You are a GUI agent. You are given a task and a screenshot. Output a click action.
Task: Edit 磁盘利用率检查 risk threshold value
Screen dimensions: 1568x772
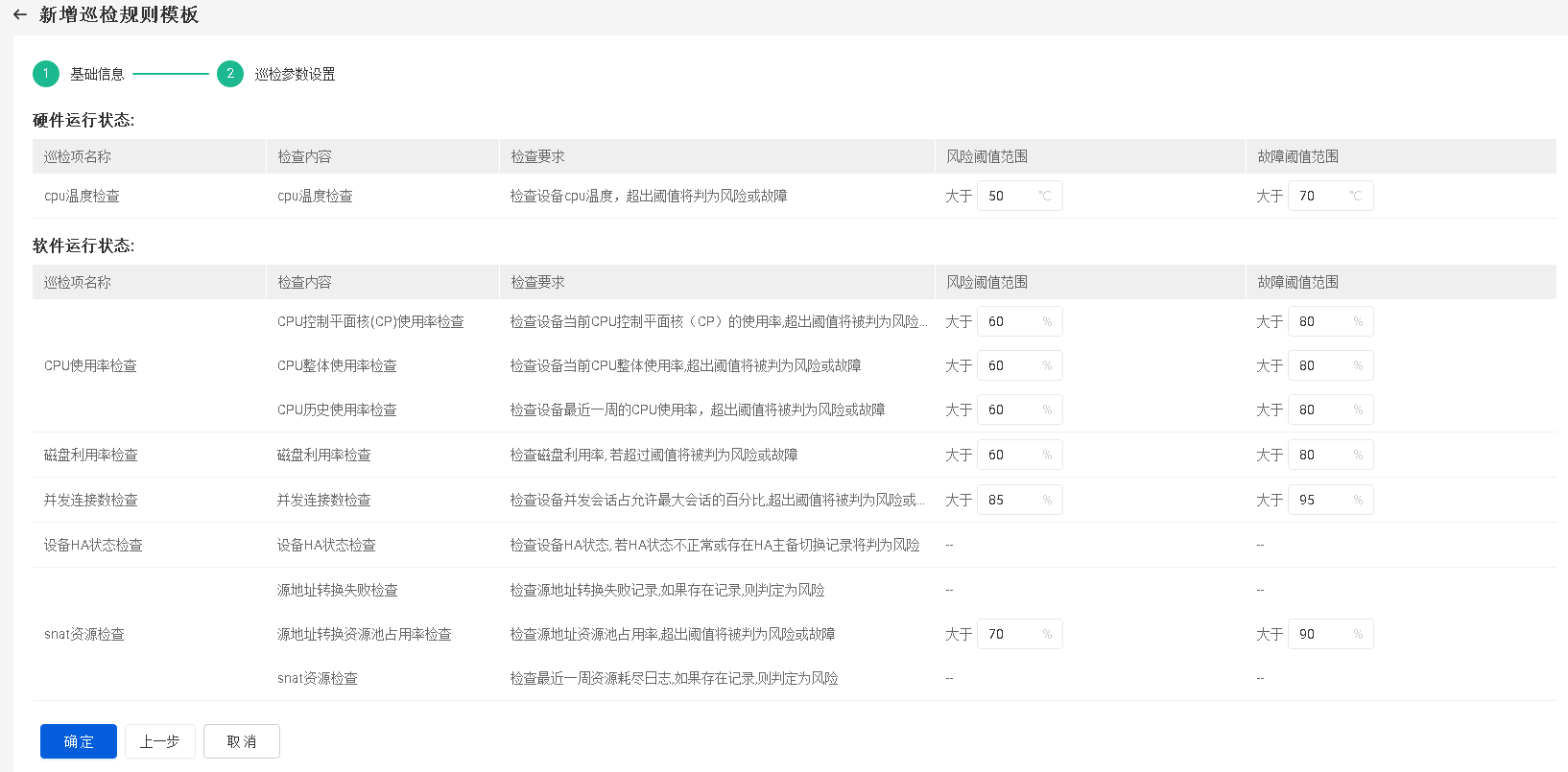pyautogui.click(x=1008, y=455)
